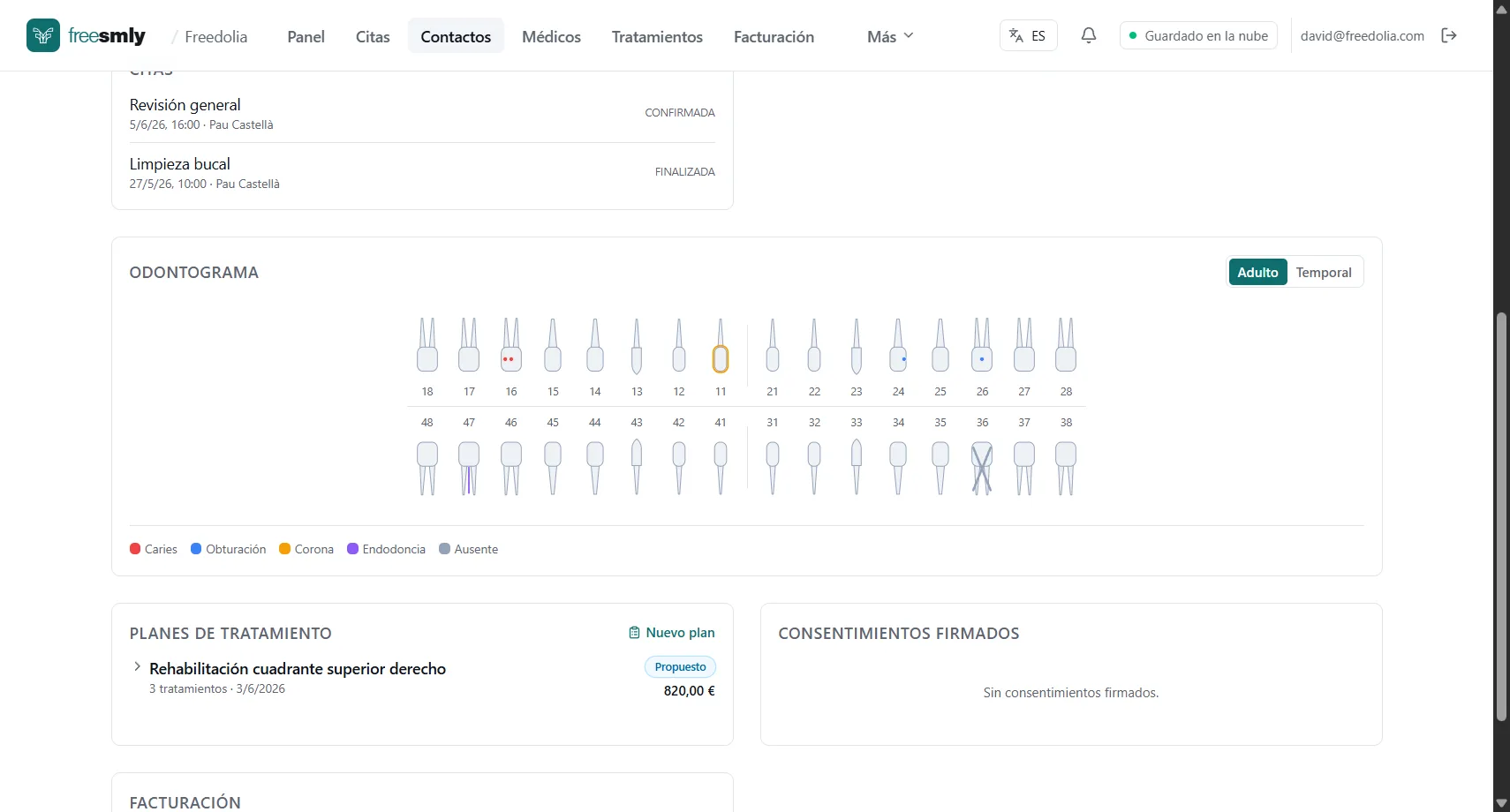Open the Revisión general appointment
Viewport: 1510px width, 812px height.
[422, 113]
